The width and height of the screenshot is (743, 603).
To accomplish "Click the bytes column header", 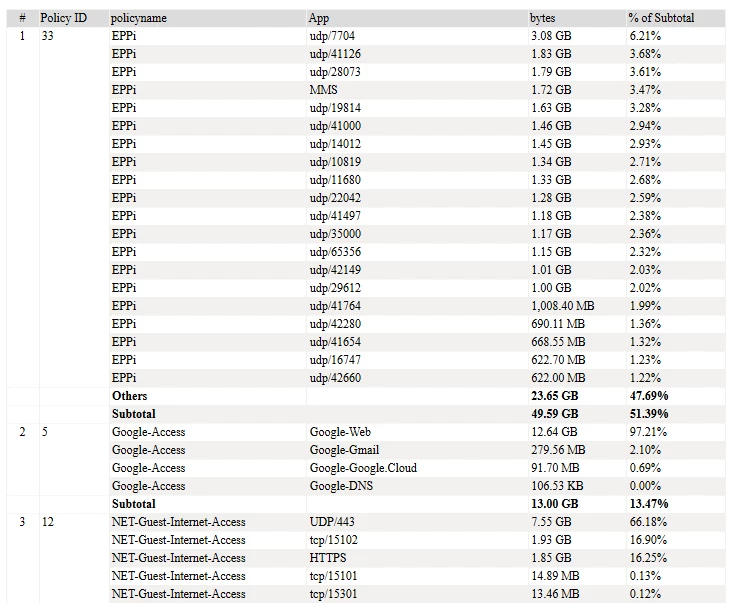I will [x=542, y=18].
